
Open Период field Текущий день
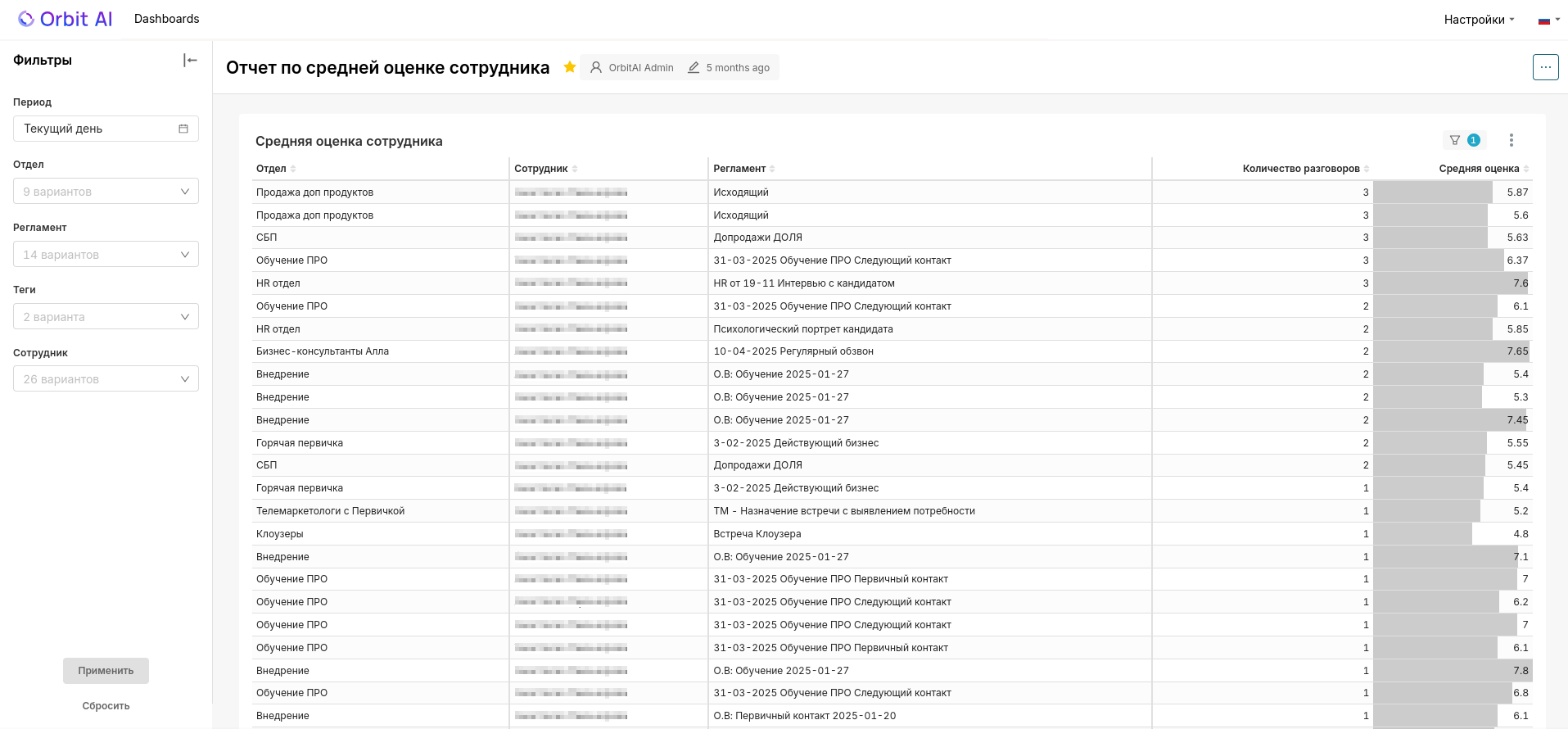point(106,129)
